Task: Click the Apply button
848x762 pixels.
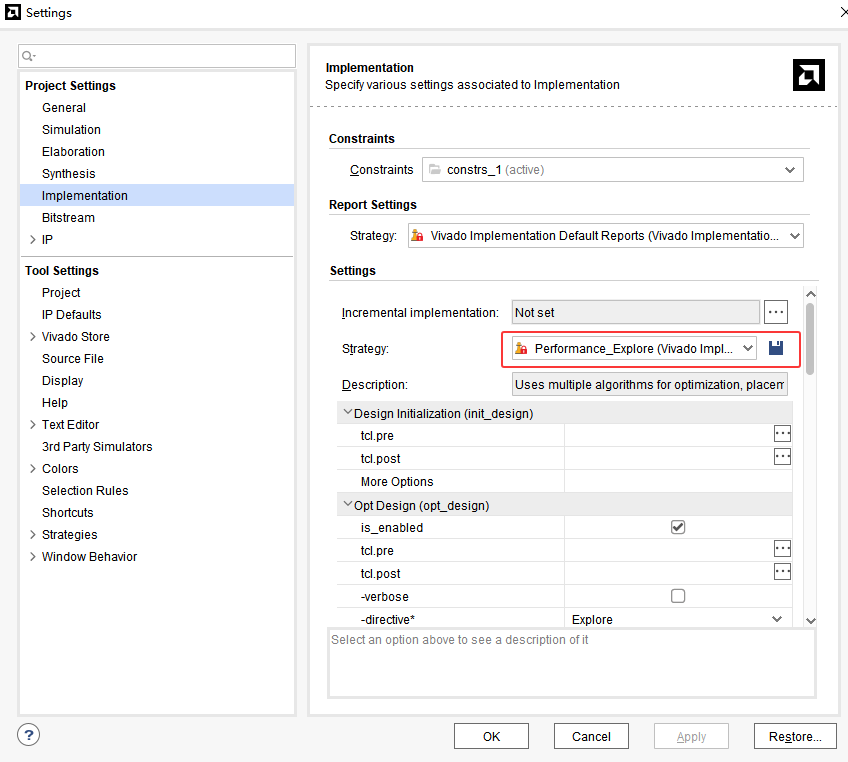Action: tap(691, 737)
